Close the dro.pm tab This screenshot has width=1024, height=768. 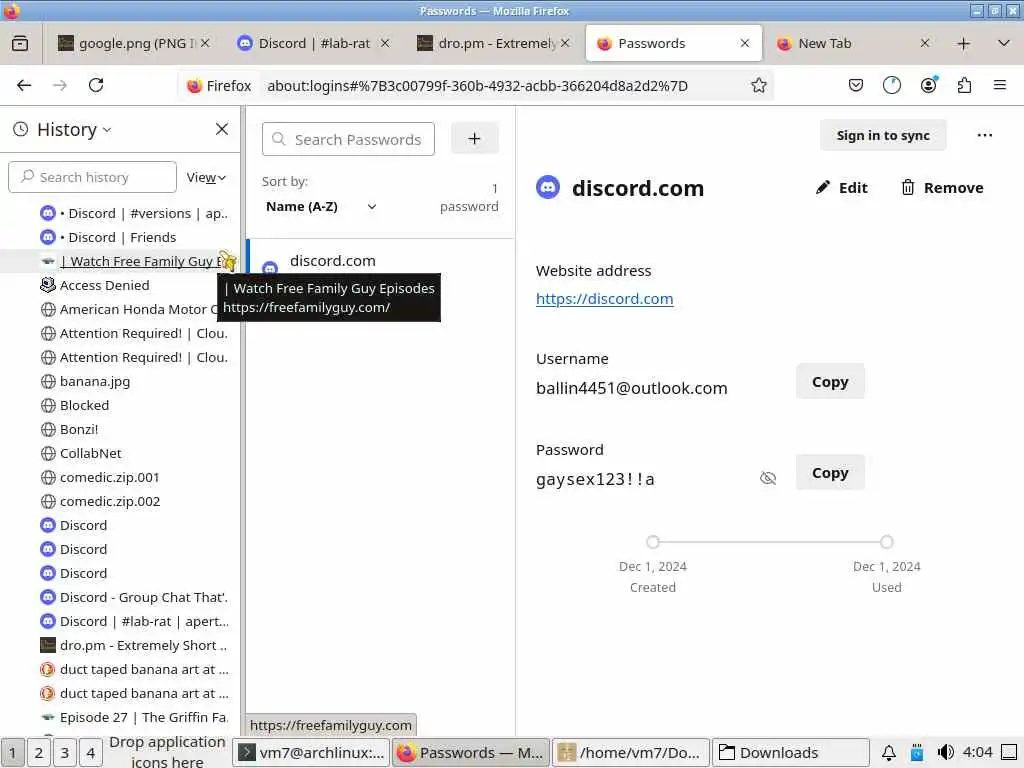[x=566, y=43]
